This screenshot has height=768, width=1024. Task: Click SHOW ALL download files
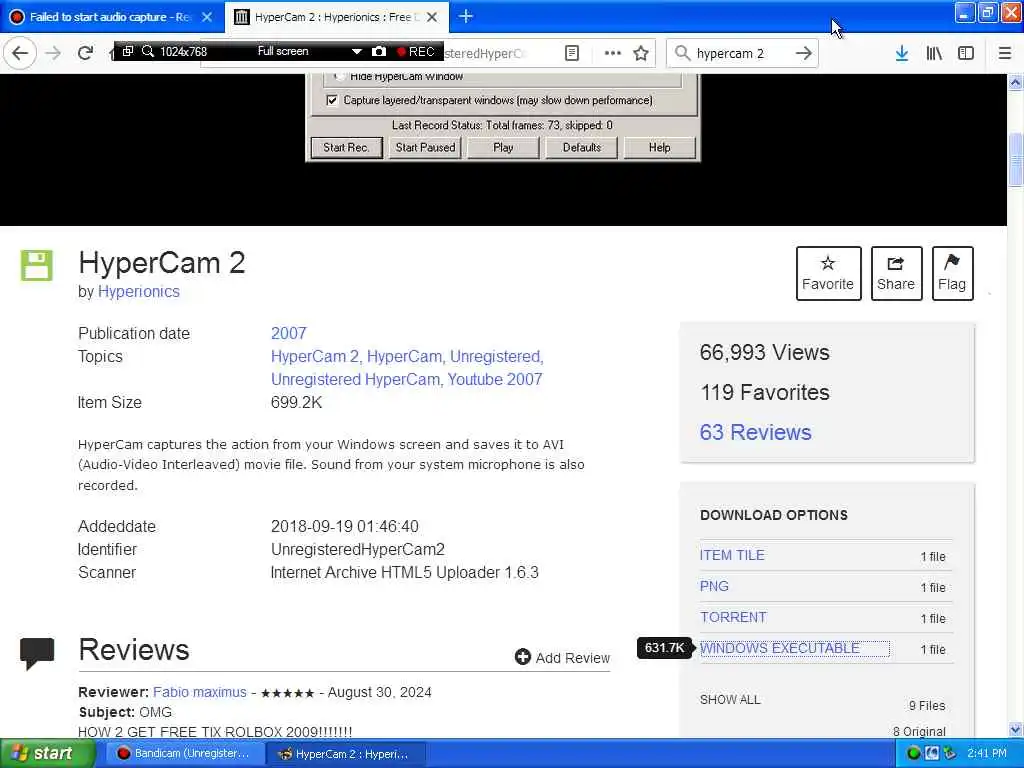tap(730, 699)
